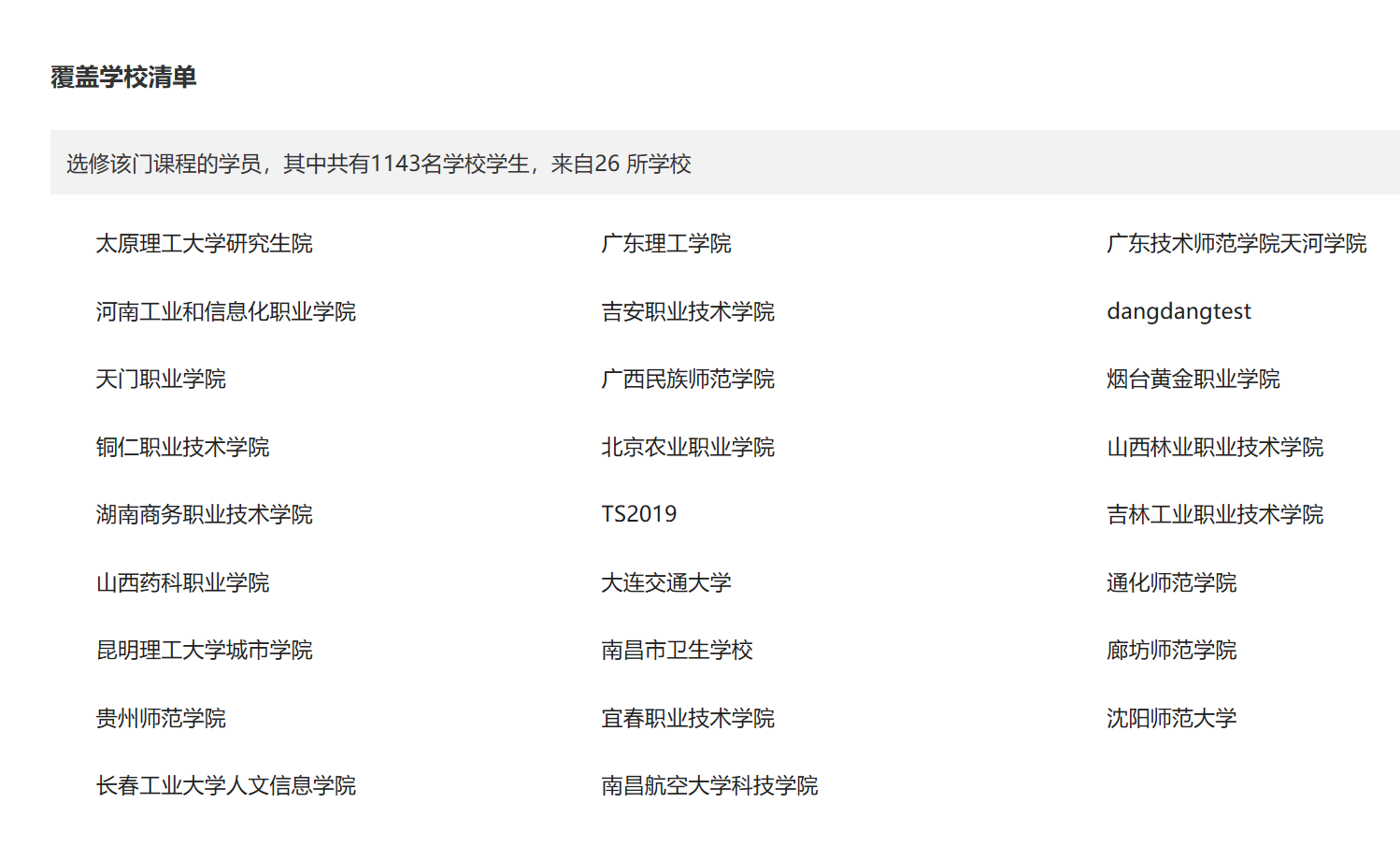The width and height of the screenshot is (1400, 846).
Task: Click the 太原理工大学研究生院 school entry
Action: [x=204, y=244]
